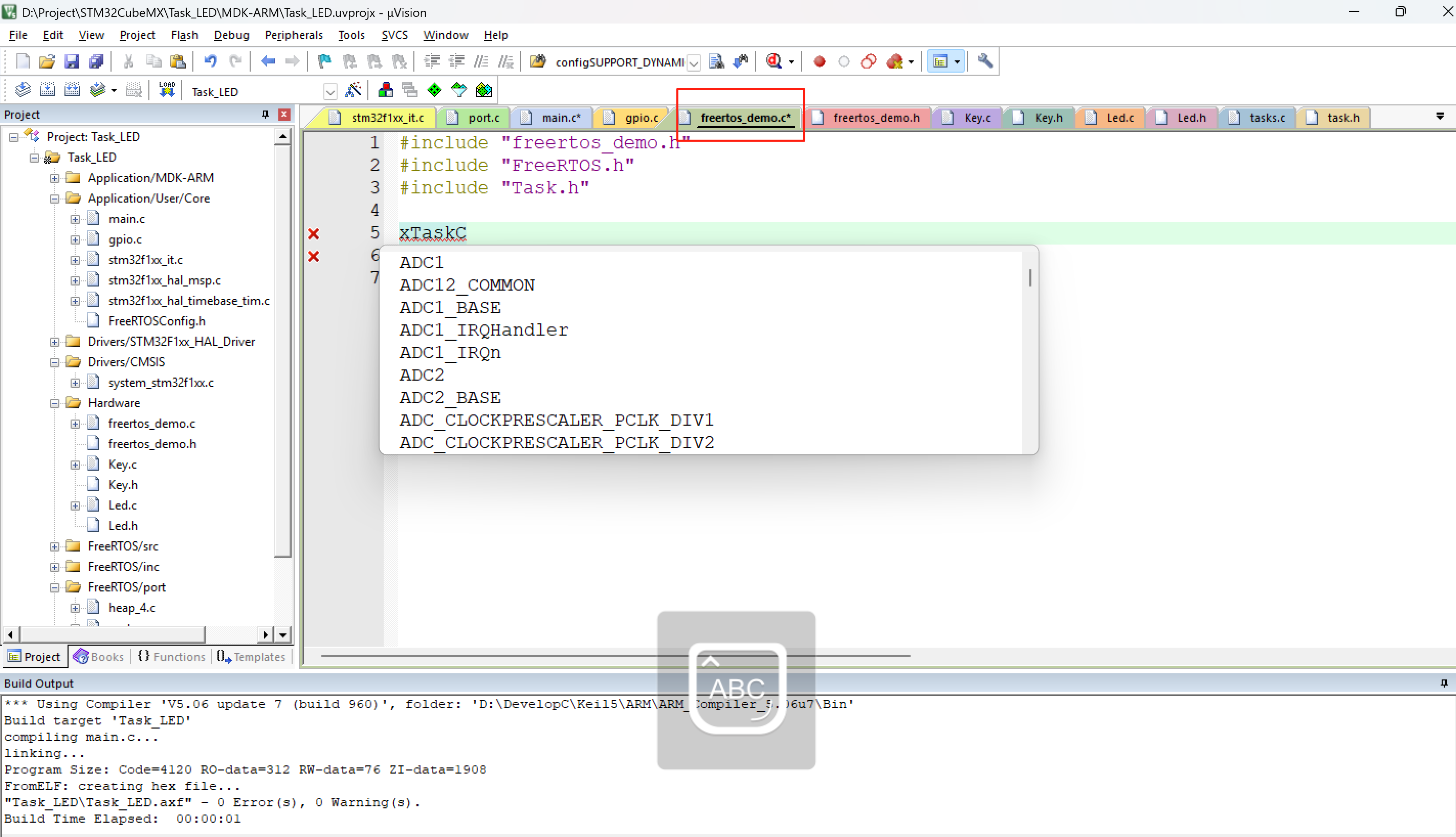Screen dimensions: 1456x837
Task: Click the Save All icon
Action: (96, 61)
